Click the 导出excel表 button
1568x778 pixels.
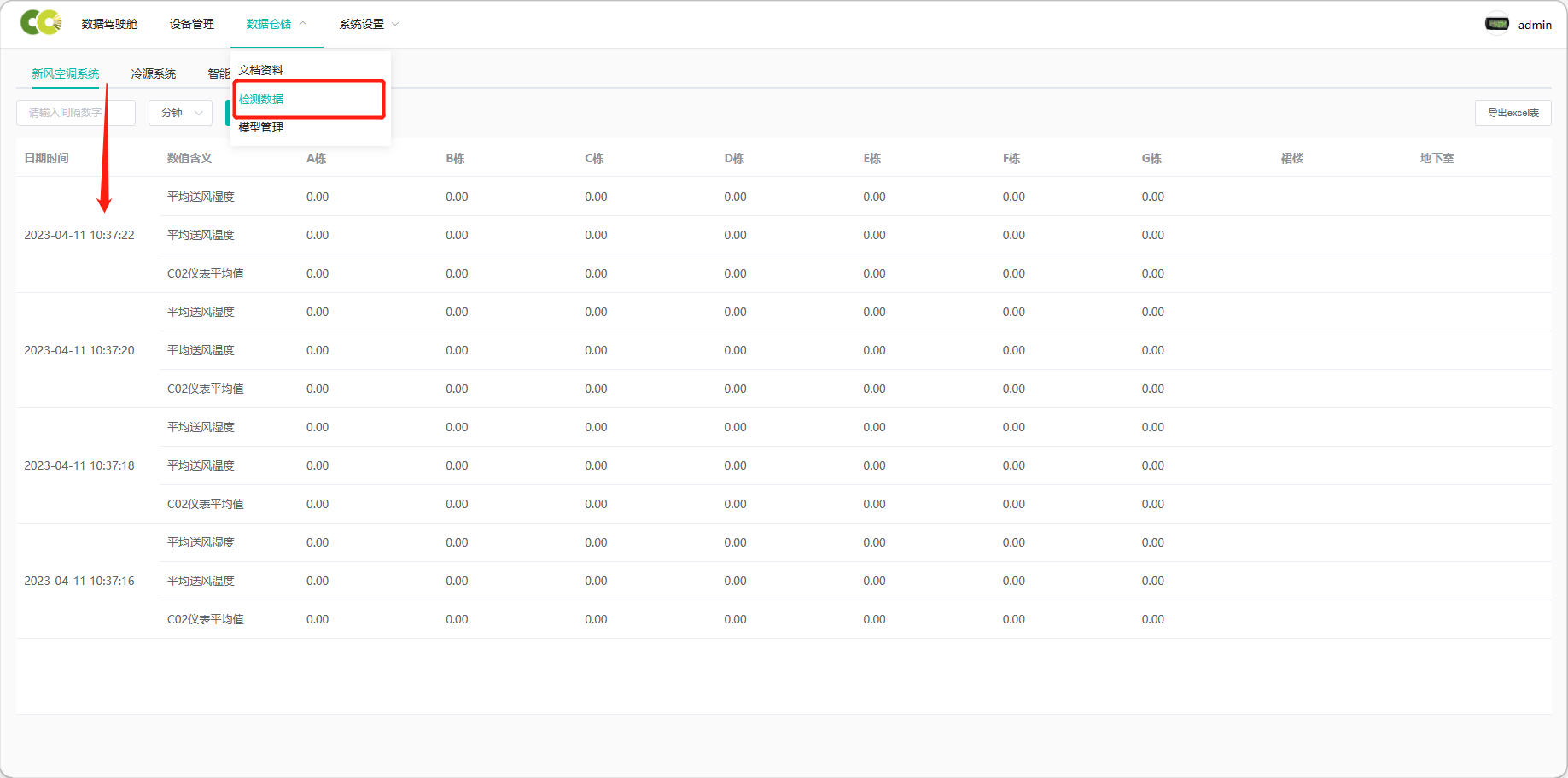click(1513, 113)
